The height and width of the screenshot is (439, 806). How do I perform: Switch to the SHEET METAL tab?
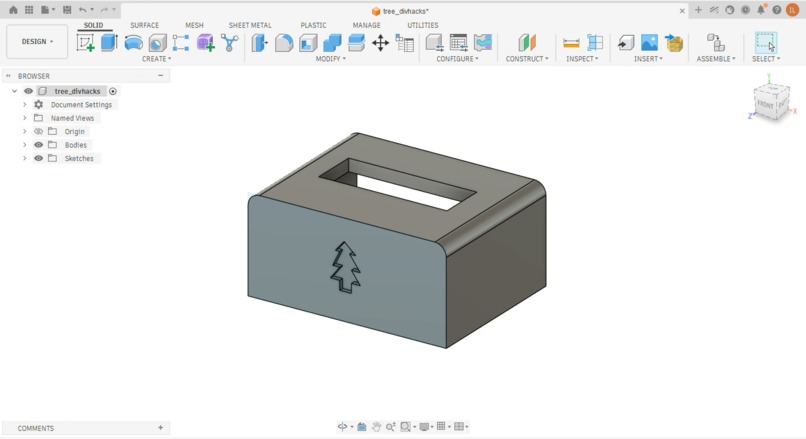pyautogui.click(x=250, y=25)
